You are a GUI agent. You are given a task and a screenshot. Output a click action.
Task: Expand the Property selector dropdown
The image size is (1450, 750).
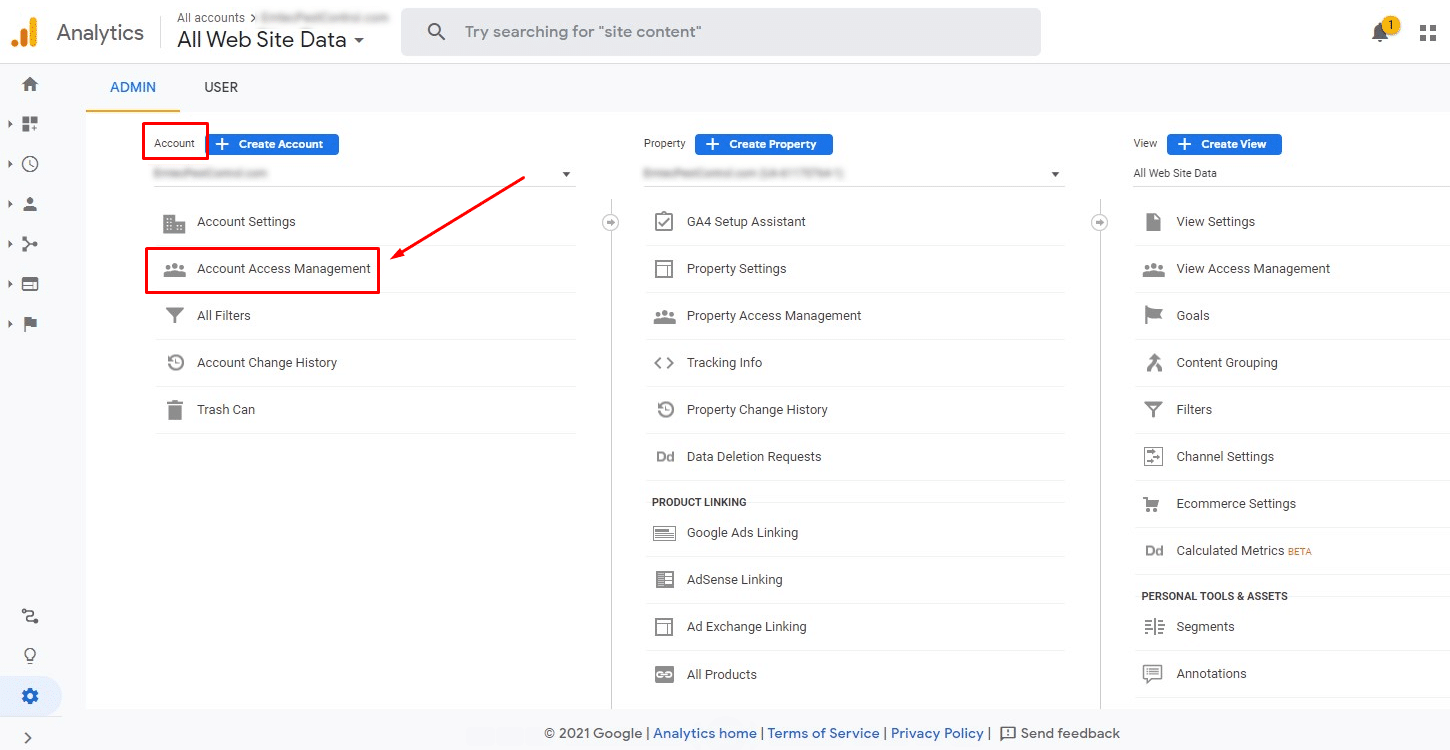tap(1055, 174)
